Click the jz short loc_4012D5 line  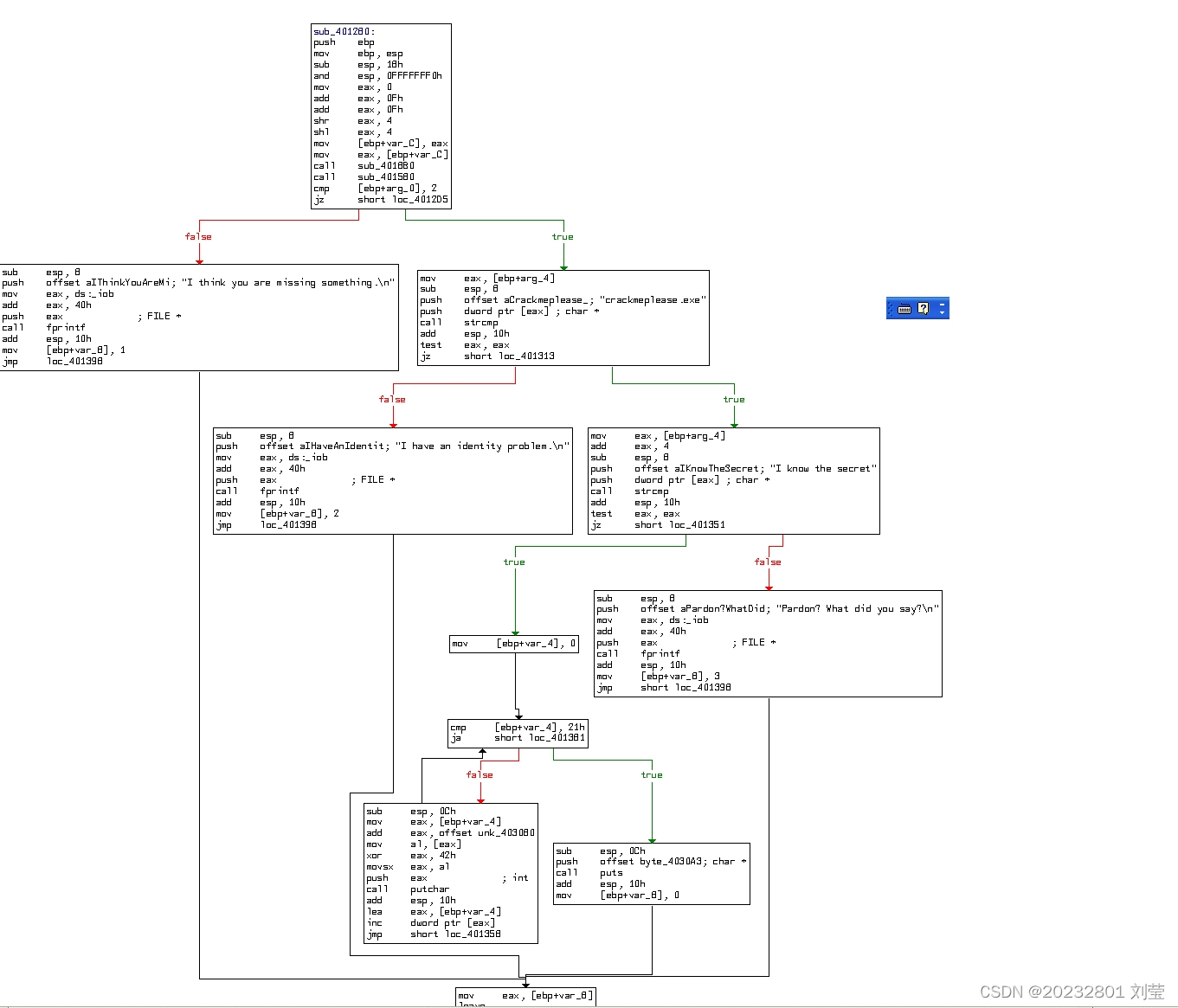pos(381,199)
